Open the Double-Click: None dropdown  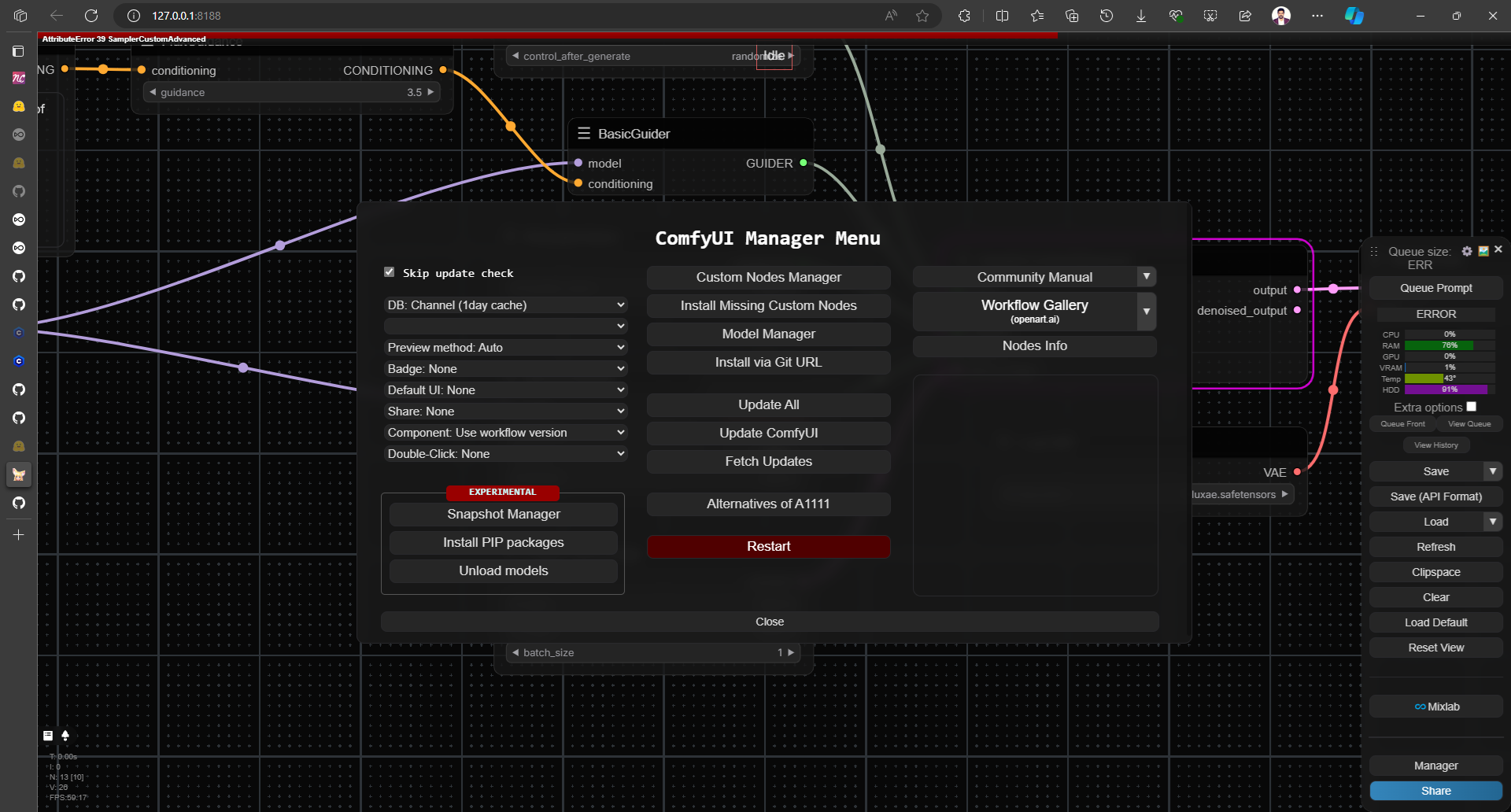click(x=506, y=454)
